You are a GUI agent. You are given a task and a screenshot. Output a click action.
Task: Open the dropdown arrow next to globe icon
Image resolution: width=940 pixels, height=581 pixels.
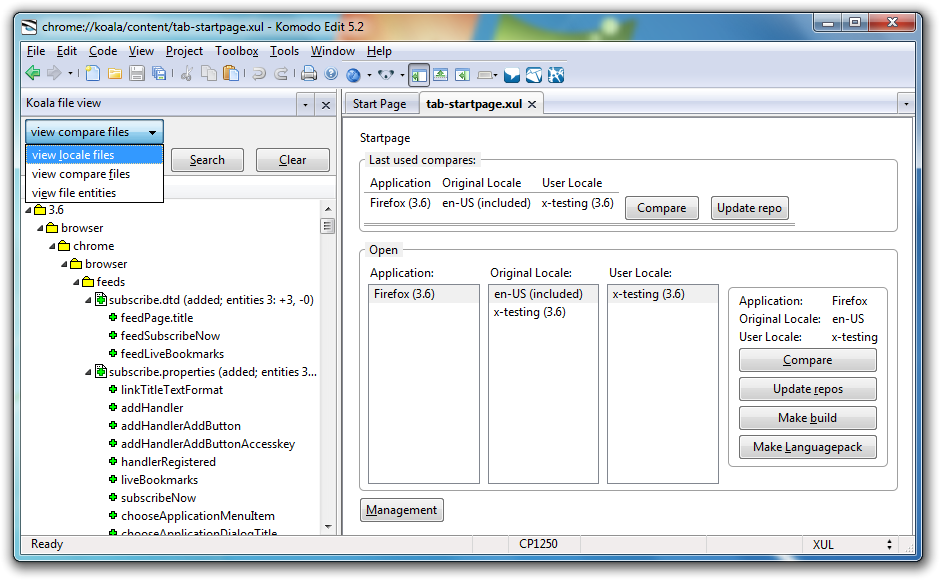point(369,75)
